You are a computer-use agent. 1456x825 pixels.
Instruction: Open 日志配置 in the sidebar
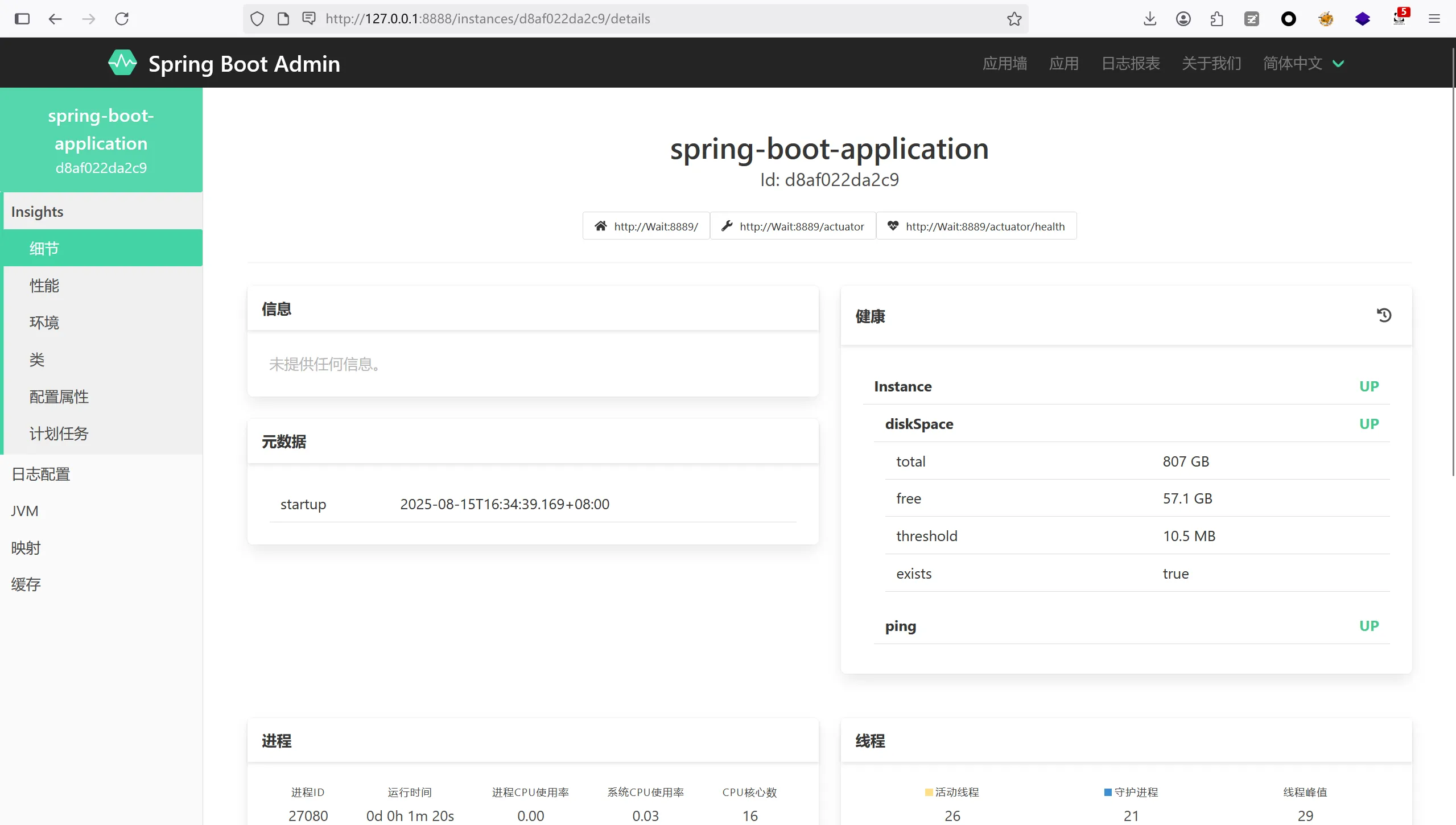[41, 474]
